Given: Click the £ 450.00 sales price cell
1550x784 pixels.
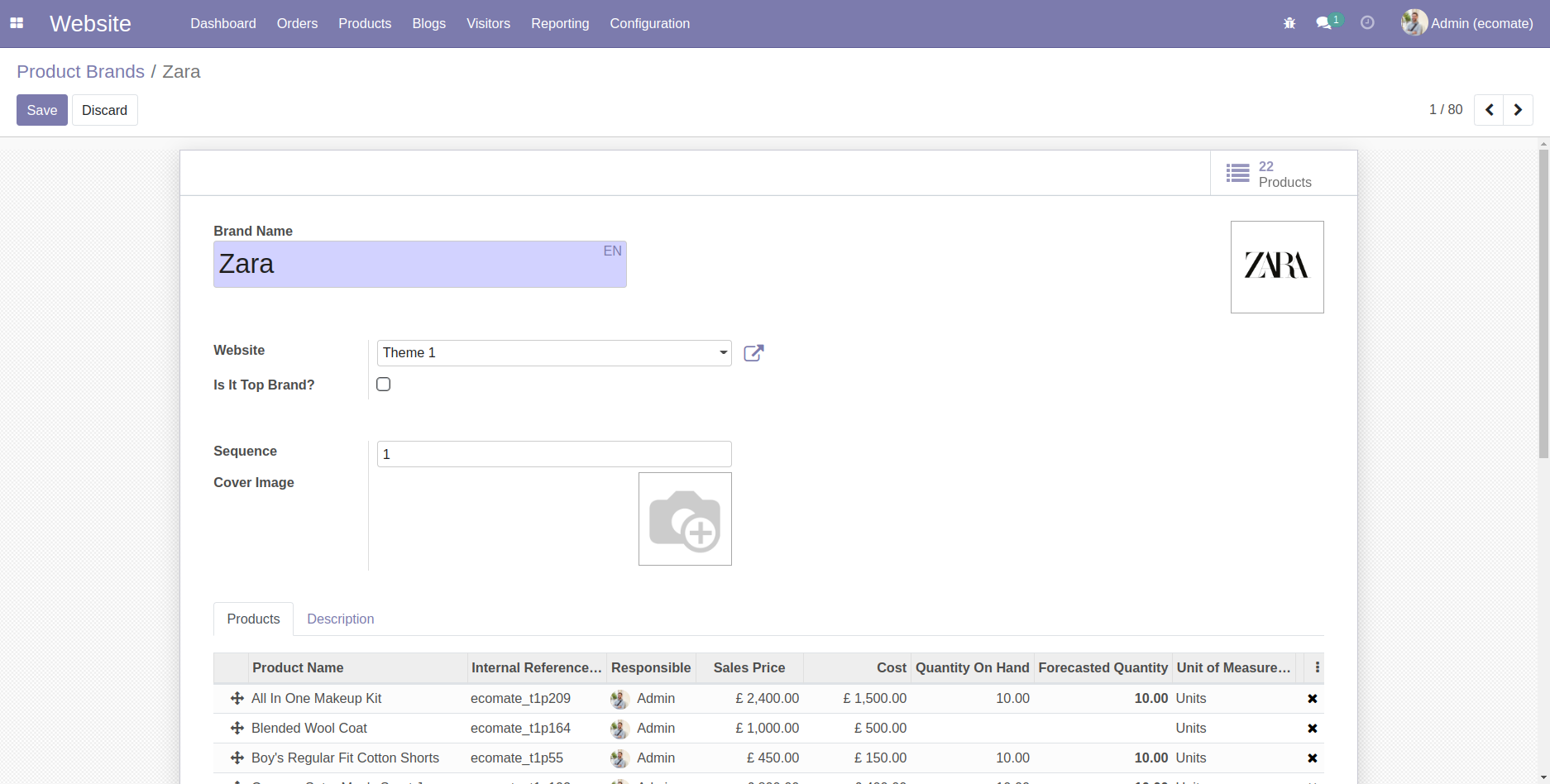Looking at the screenshot, I should pyautogui.click(x=773, y=758).
